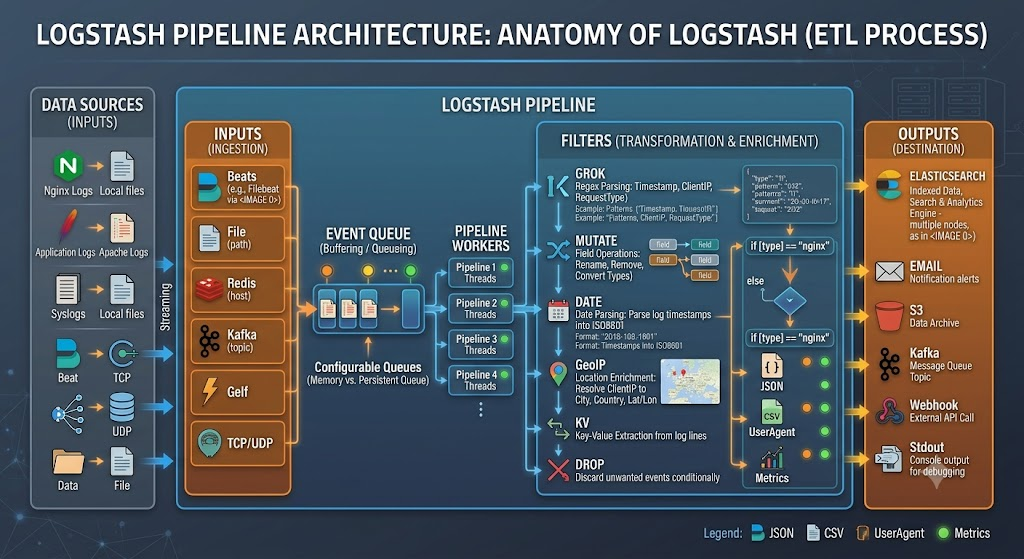Select the Stdout console output icon
The height and width of the screenshot is (559, 1024).
888,458
